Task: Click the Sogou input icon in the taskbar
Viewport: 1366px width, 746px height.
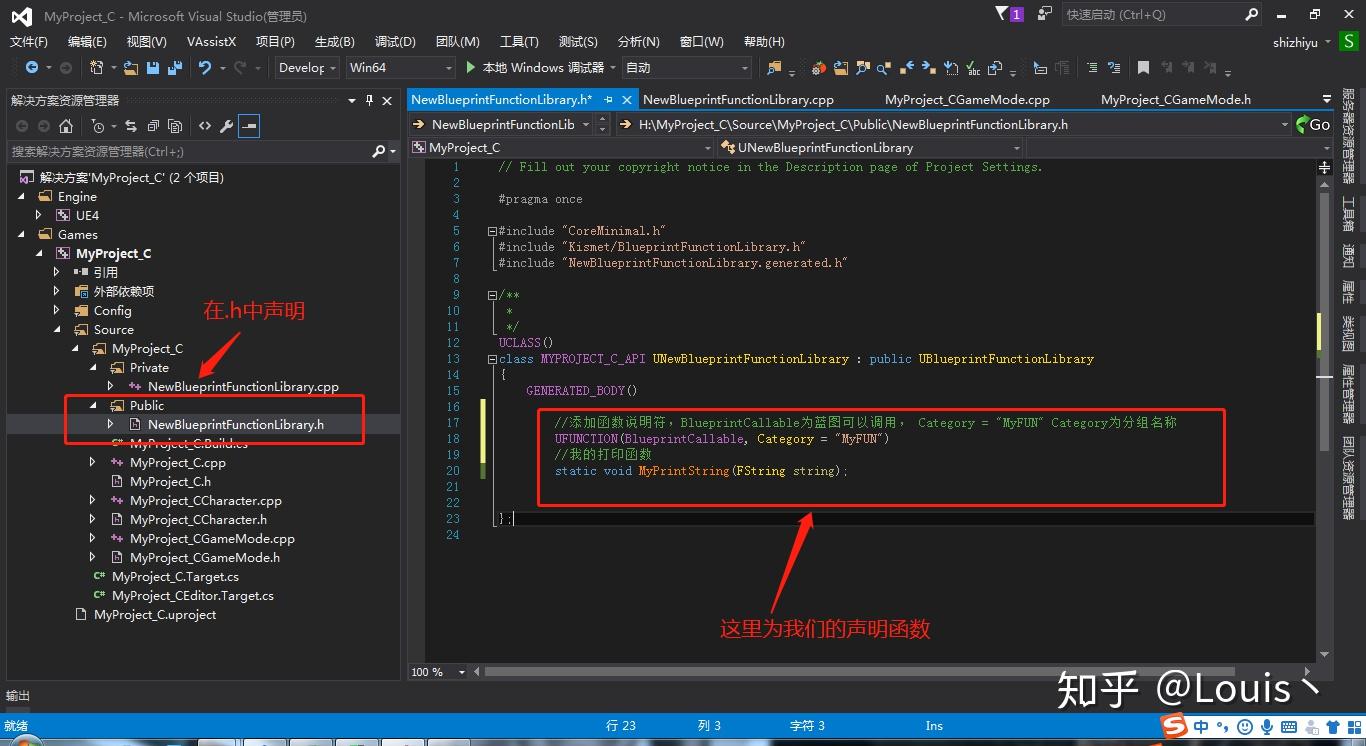Action: (x=1174, y=727)
